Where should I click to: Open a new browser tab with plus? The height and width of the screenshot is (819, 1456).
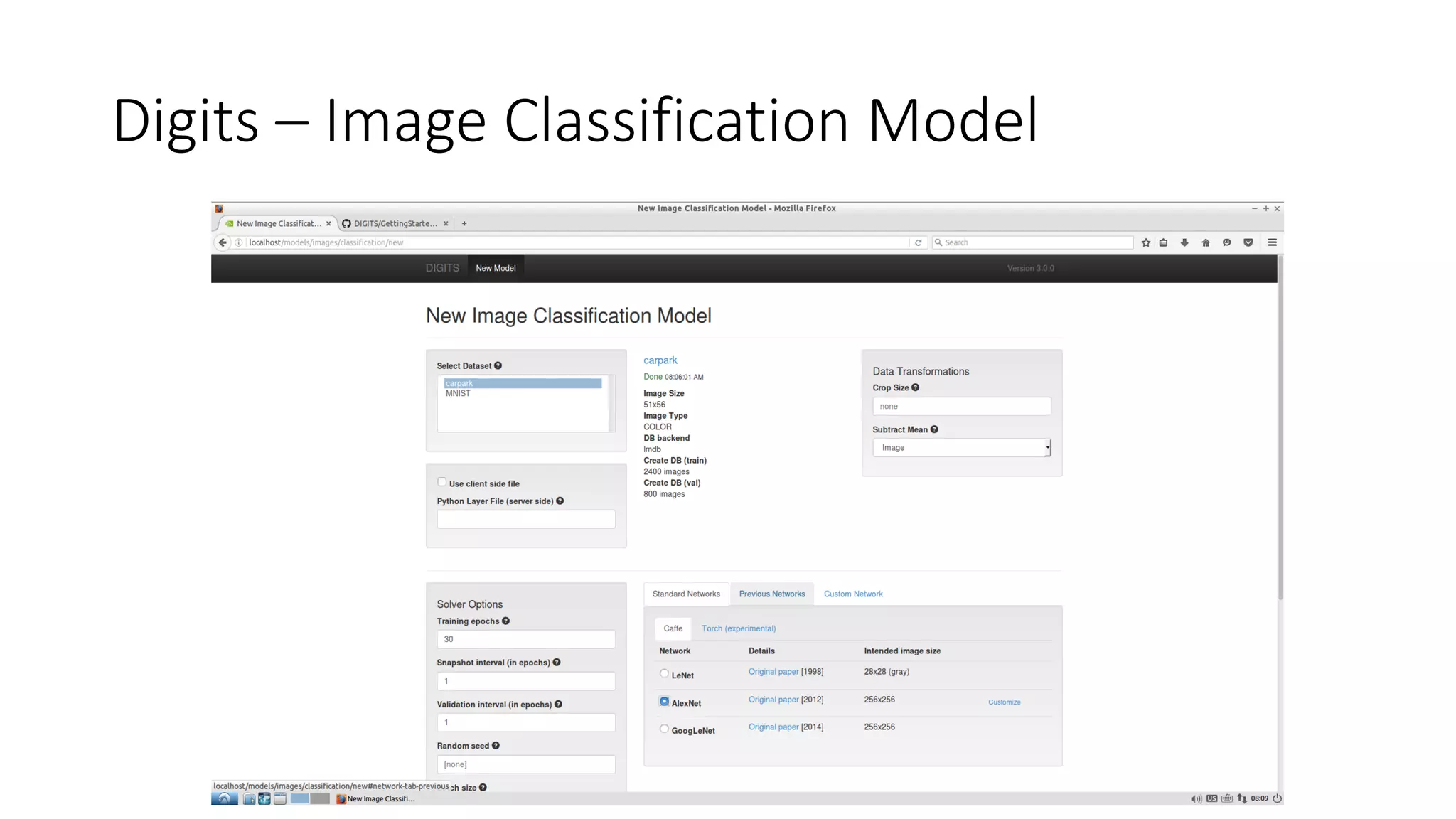pyautogui.click(x=464, y=223)
